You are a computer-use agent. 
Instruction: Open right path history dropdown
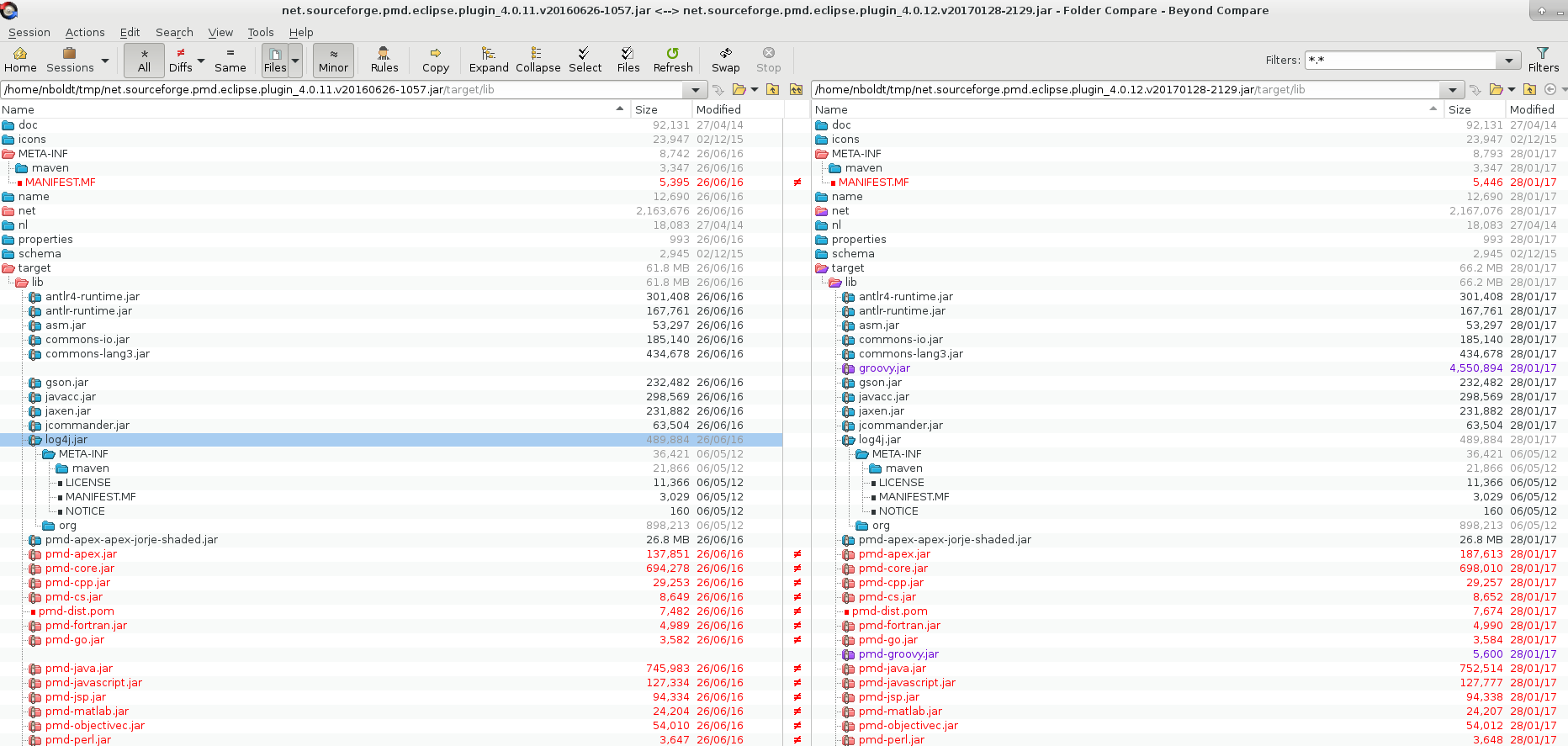[x=1453, y=89]
